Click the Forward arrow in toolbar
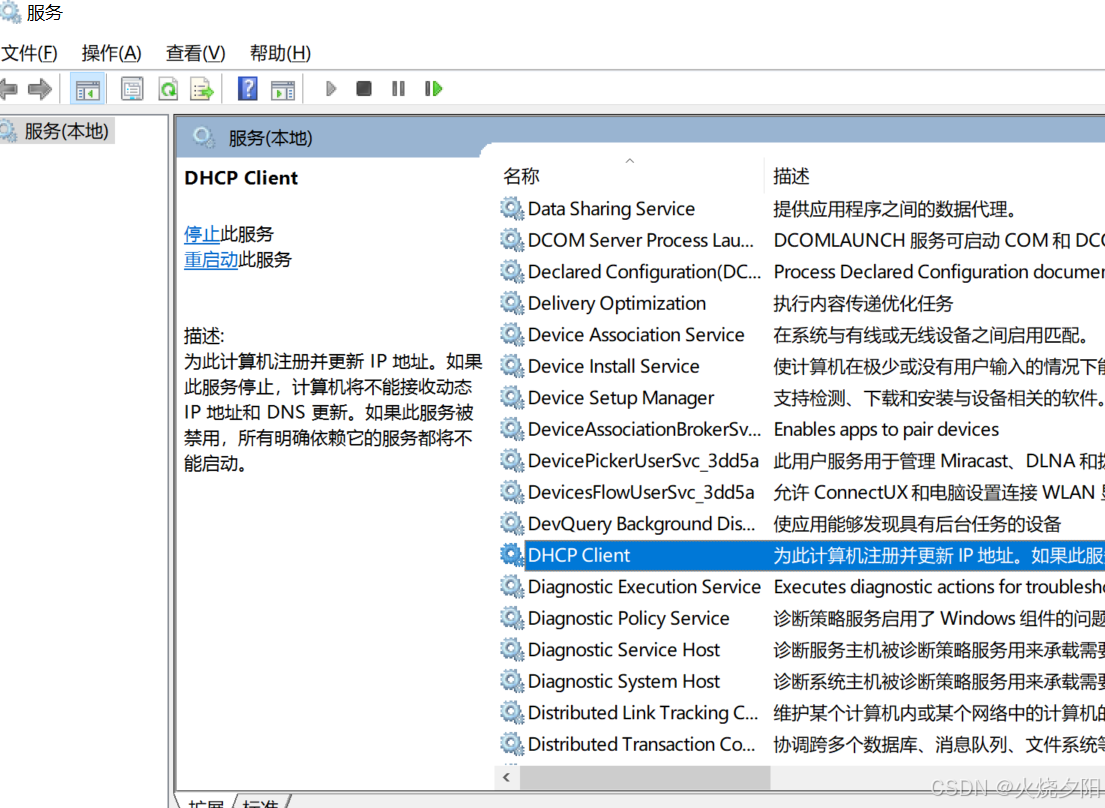This screenshot has height=808, width=1105. 40,89
